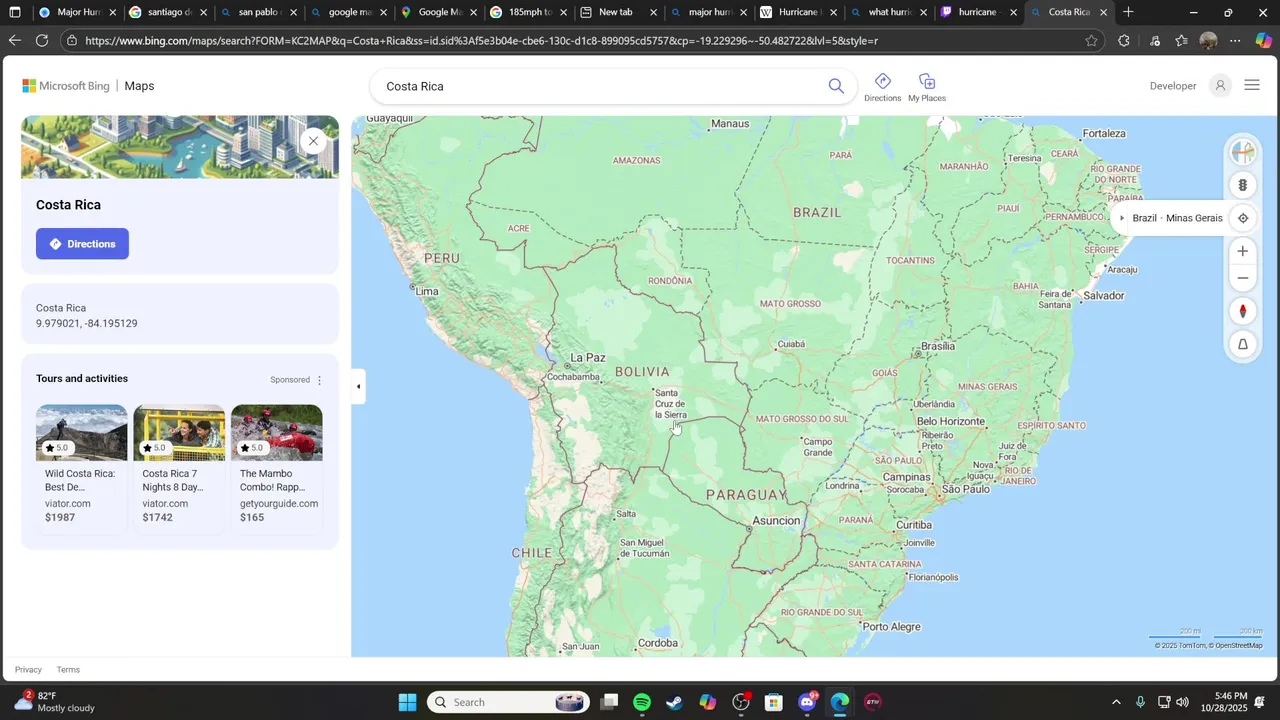Image resolution: width=1280 pixels, height=720 pixels.
Task: Click the viator.com $1987 price text
Action: (x=60, y=517)
